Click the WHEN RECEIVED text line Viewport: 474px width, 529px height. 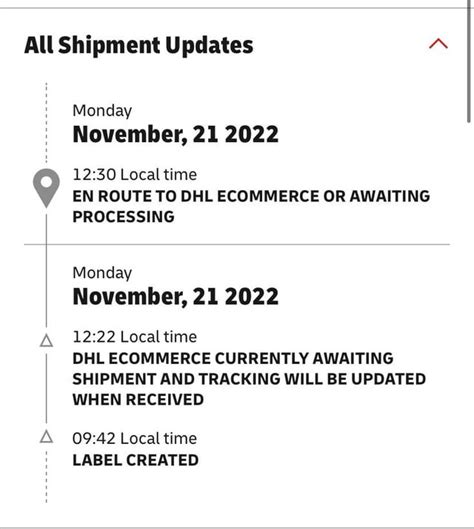[138, 399]
